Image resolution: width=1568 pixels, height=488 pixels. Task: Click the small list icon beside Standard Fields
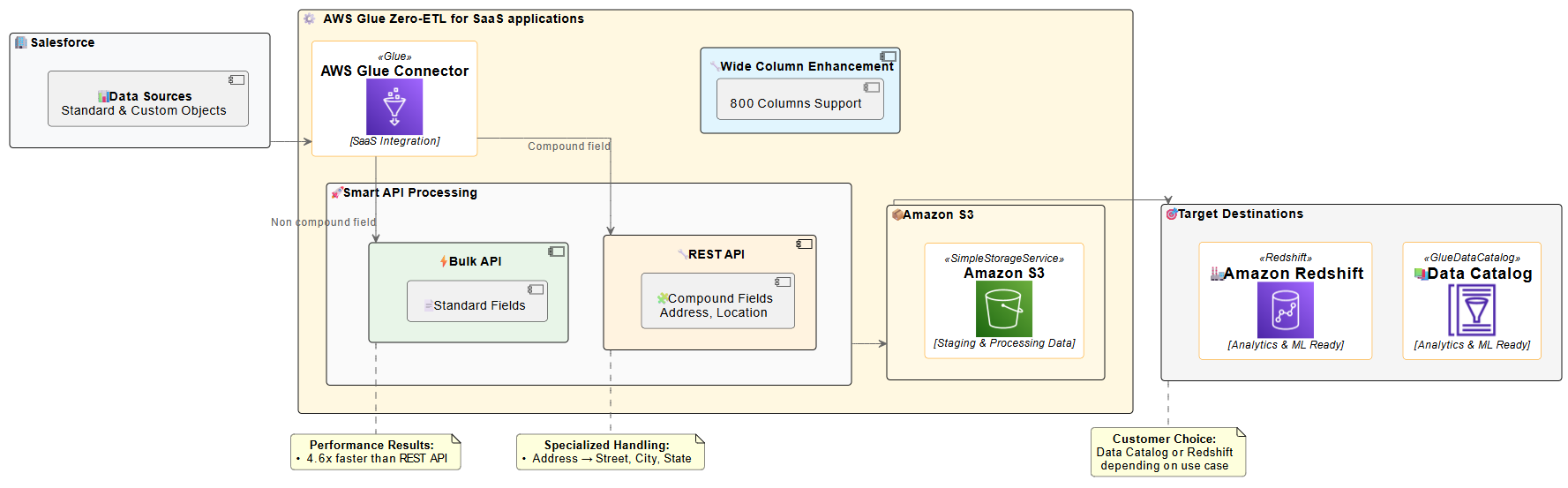pyautogui.click(x=429, y=305)
